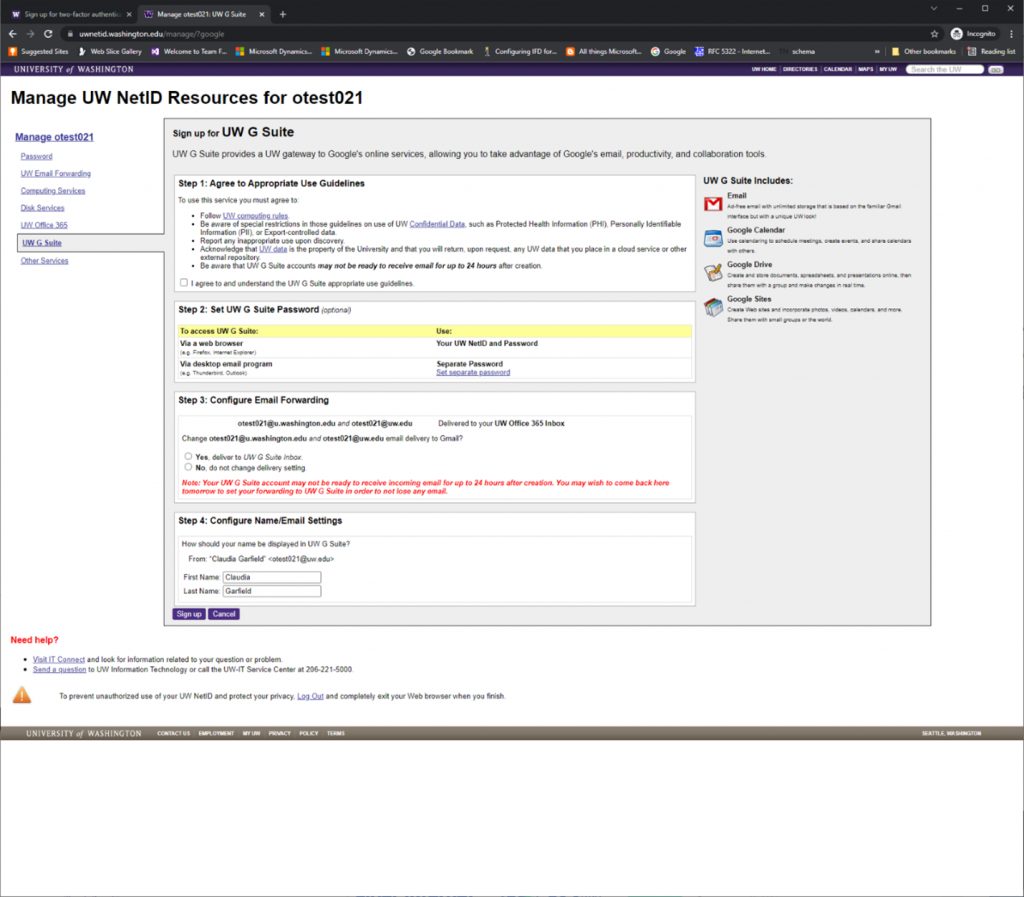This screenshot has width=1024, height=897.
Task: Select No, do not change delivery setting
Action: coord(188,467)
